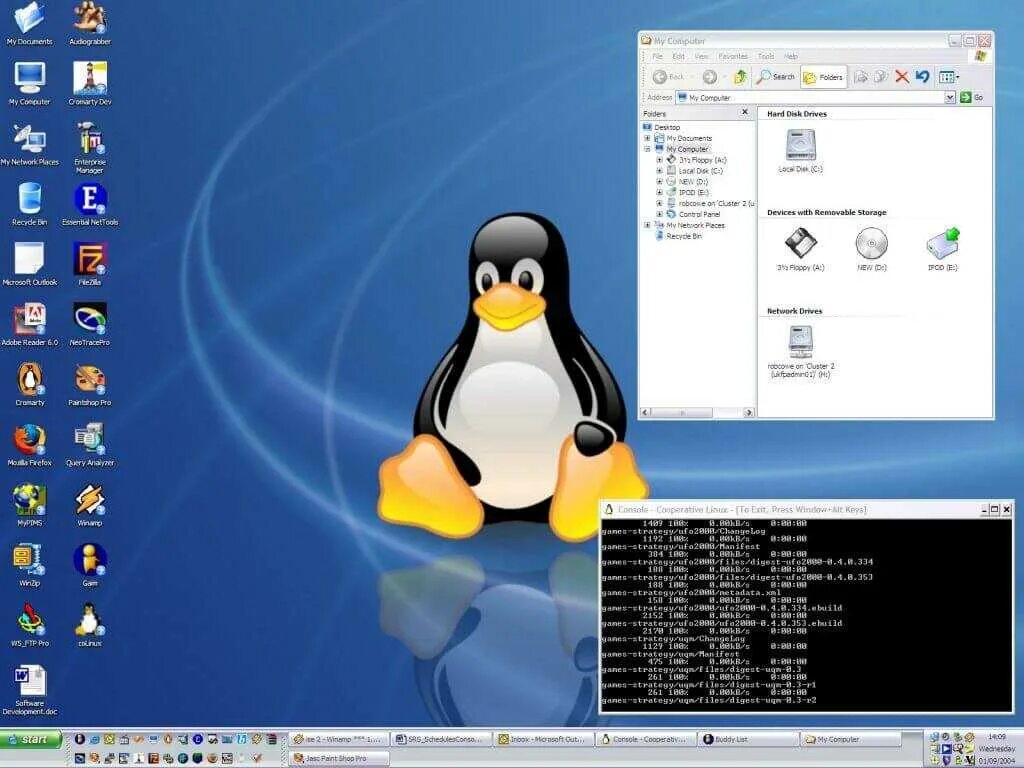Click the Up folder toolbar icon

point(740,77)
